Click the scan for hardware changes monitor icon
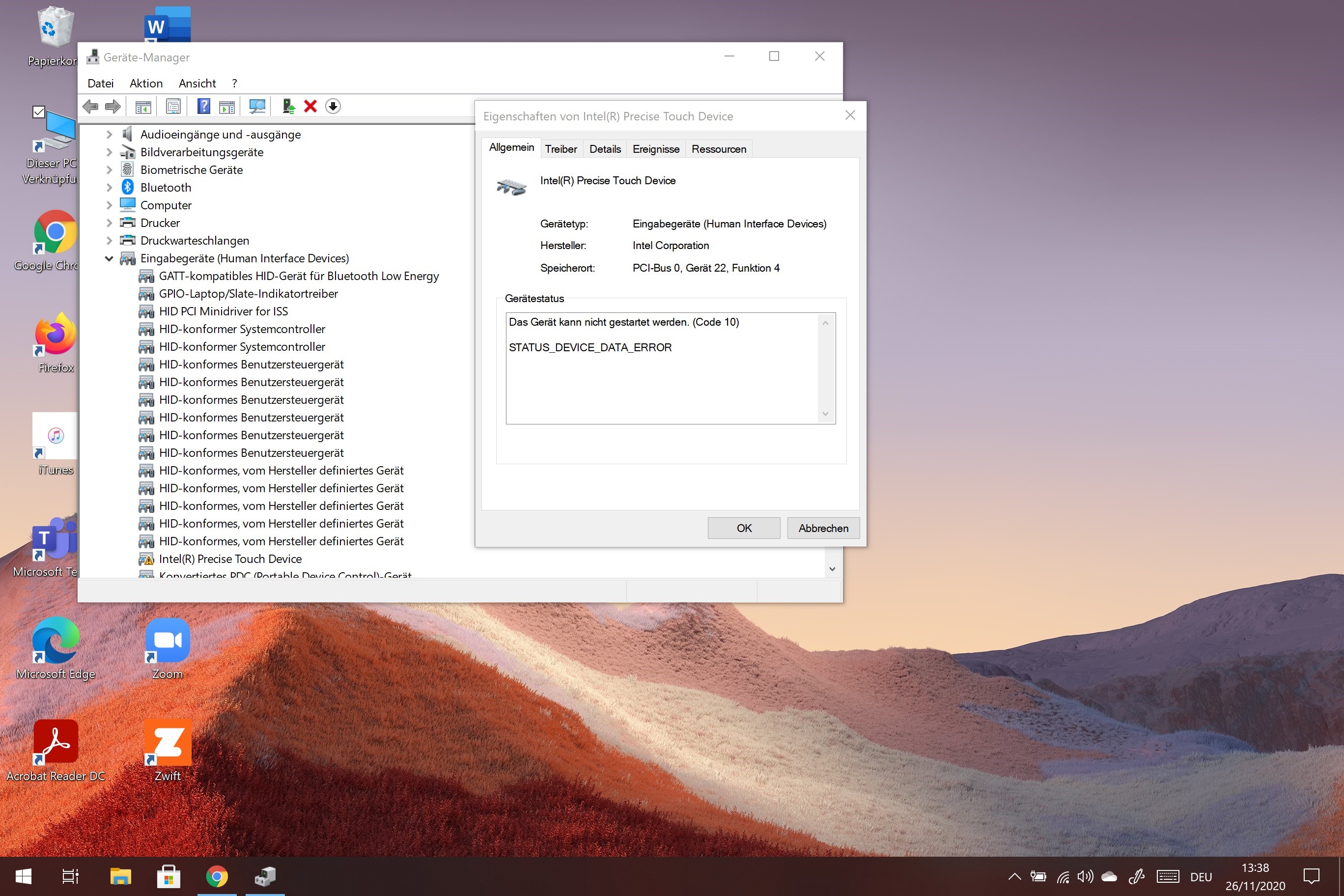This screenshot has width=1344, height=896. tap(257, 106)
